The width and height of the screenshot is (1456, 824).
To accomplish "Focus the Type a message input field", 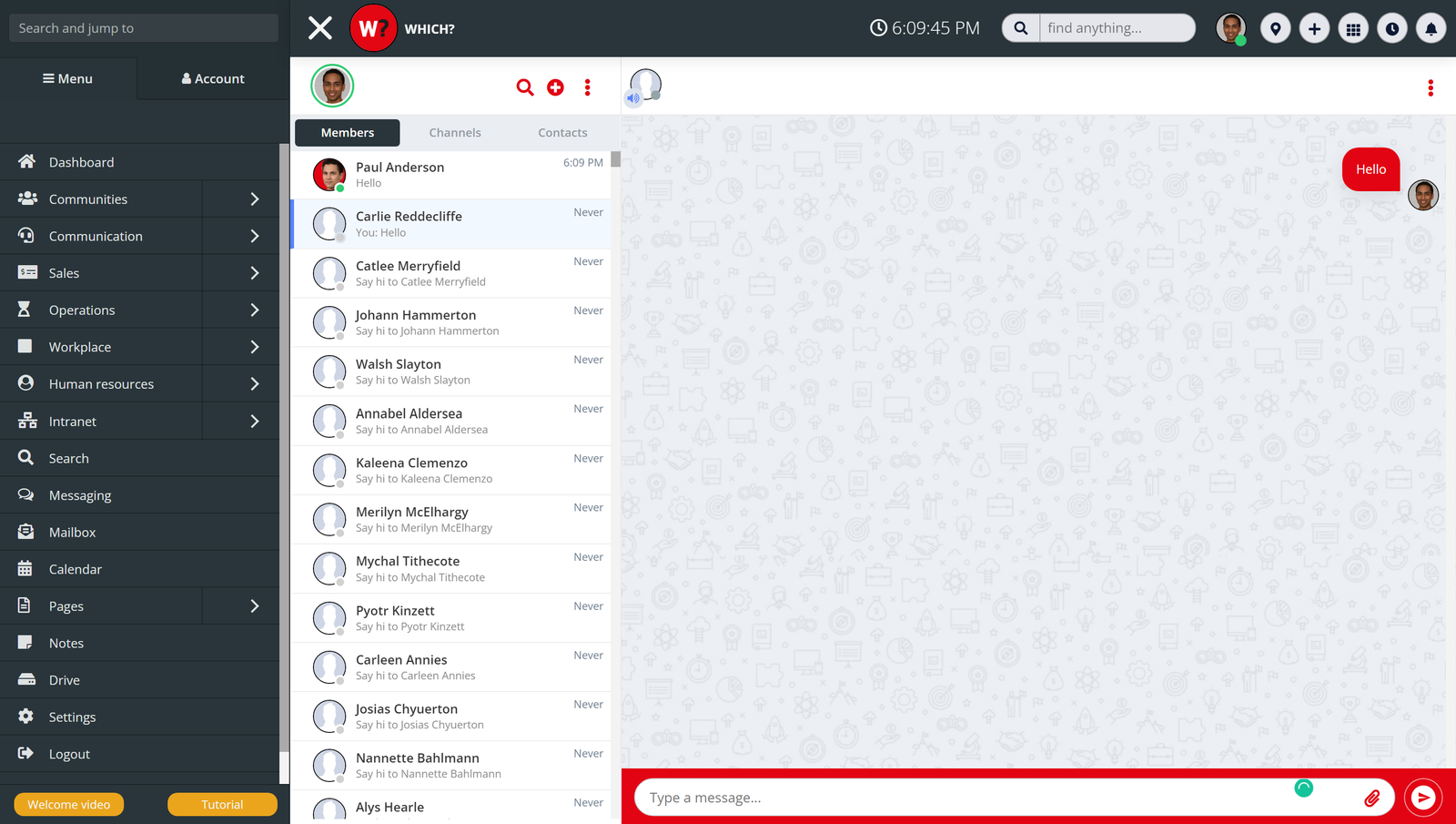I will 965,798.
